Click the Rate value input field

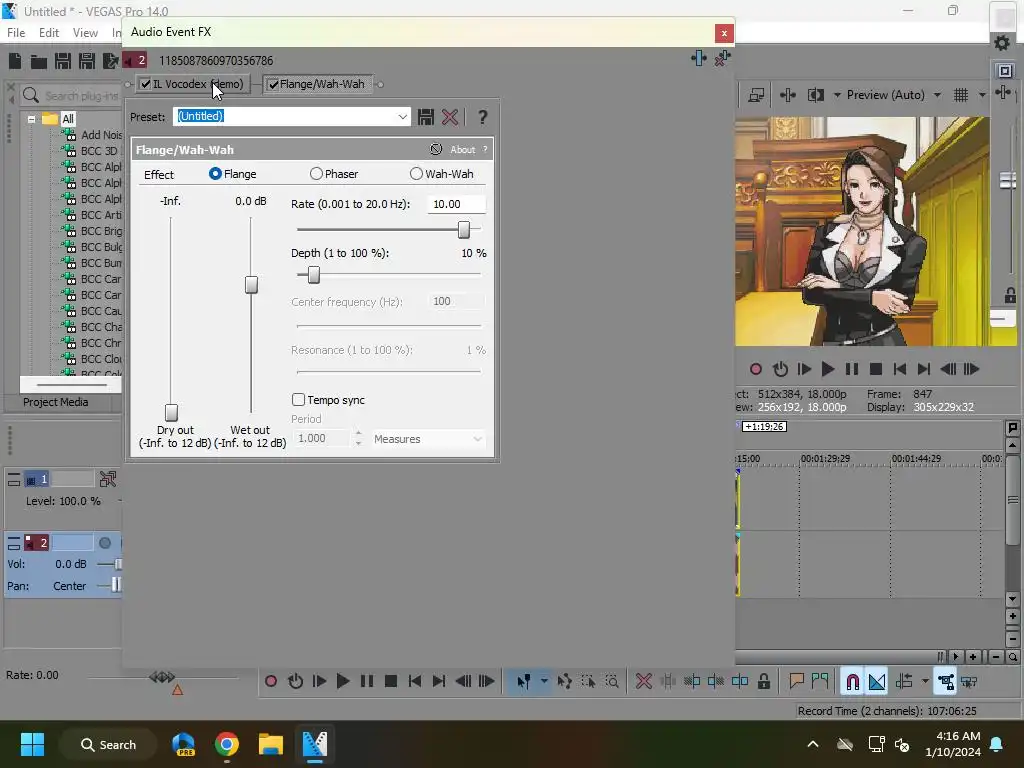click(x=456, y=204)
